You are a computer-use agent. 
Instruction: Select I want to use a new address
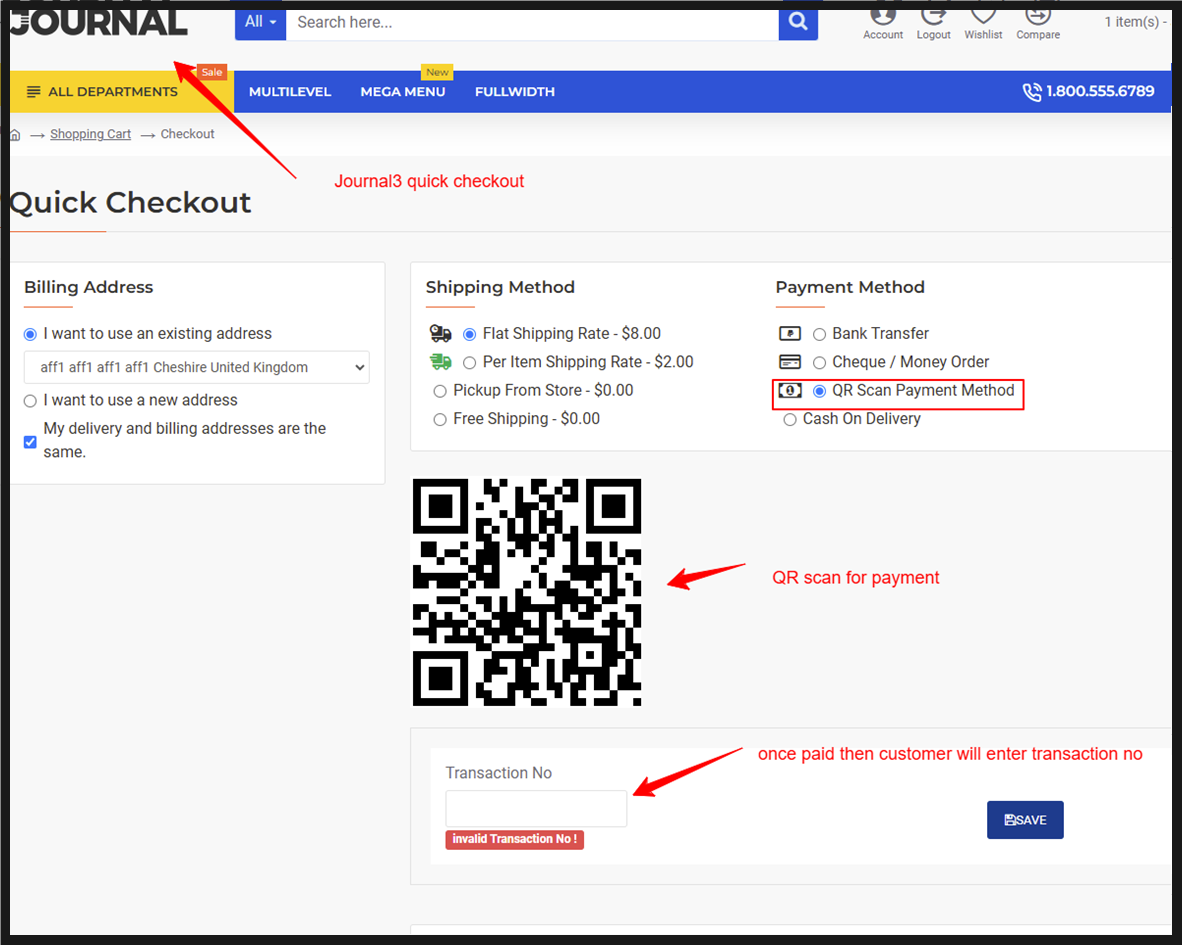point(30,401)
